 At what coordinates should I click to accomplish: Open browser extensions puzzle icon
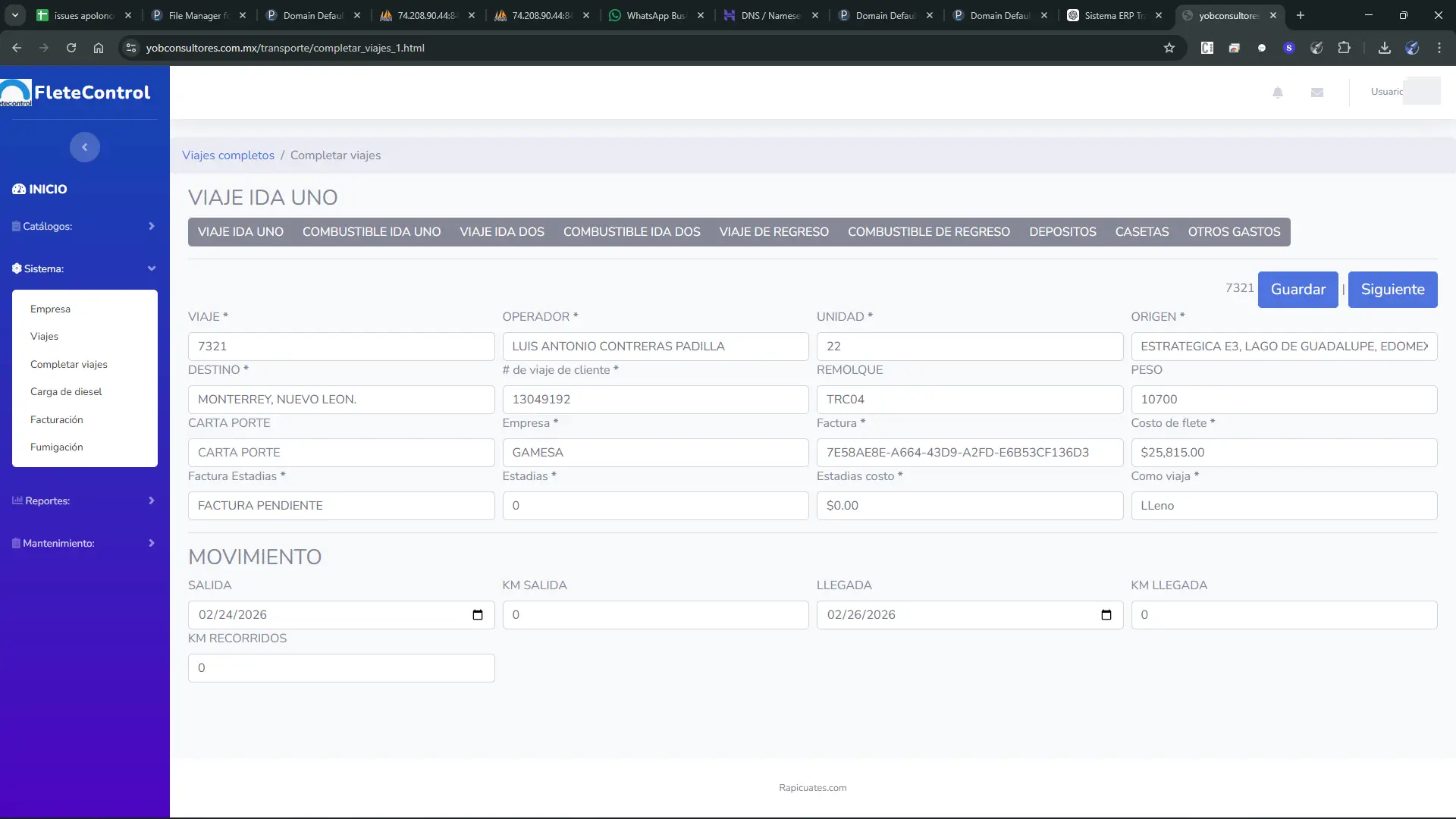[x=1345, y=48]
